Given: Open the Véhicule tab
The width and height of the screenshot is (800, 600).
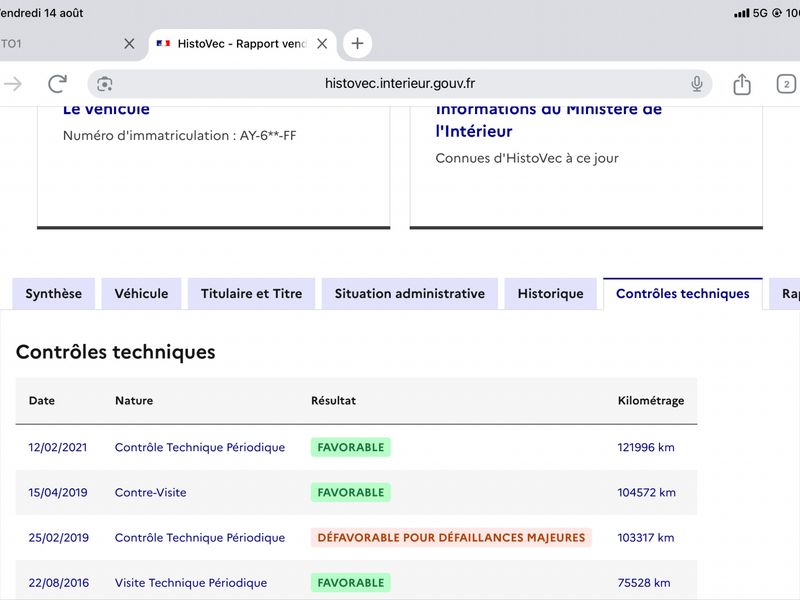Looking at the screenshot, I should pos(141,293).
